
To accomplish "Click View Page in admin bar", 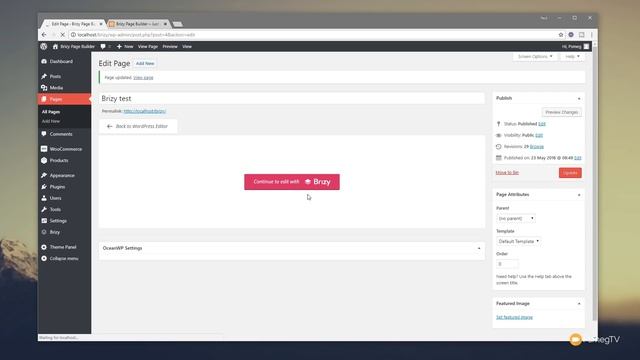I will tap(148, 47).
